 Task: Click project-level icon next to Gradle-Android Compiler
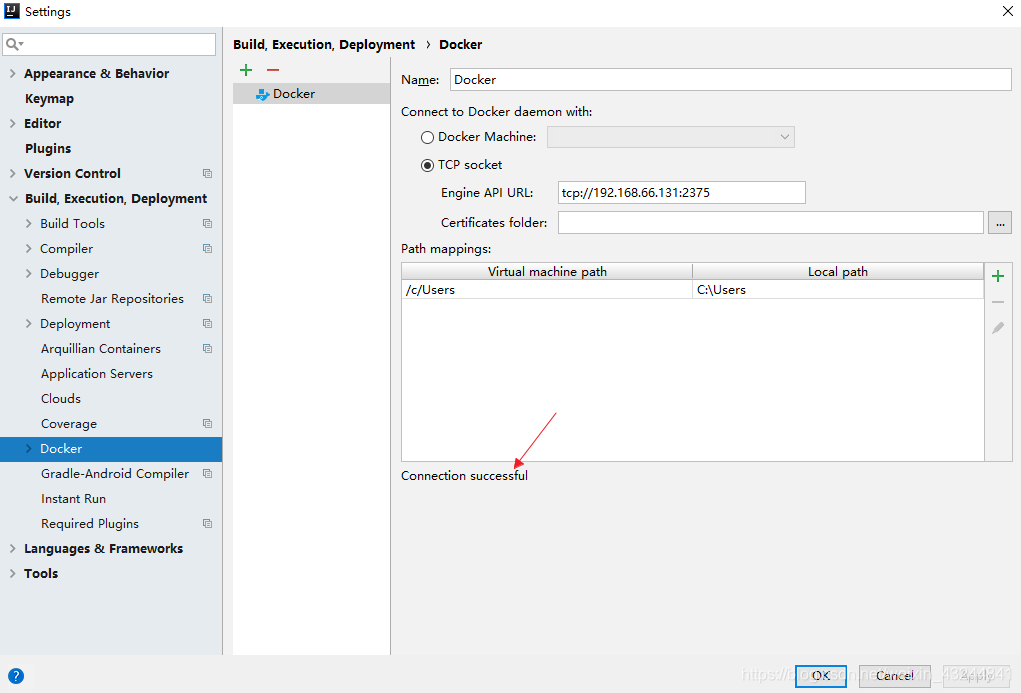[x=207, y=474]
